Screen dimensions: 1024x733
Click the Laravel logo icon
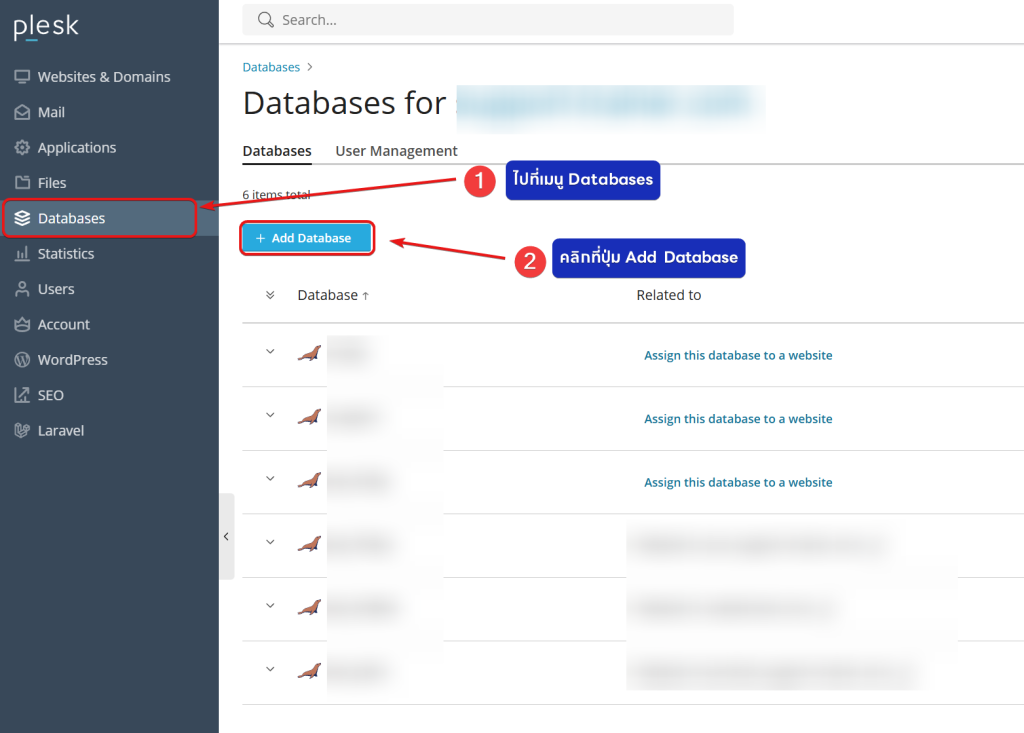(x=22, y=431)
